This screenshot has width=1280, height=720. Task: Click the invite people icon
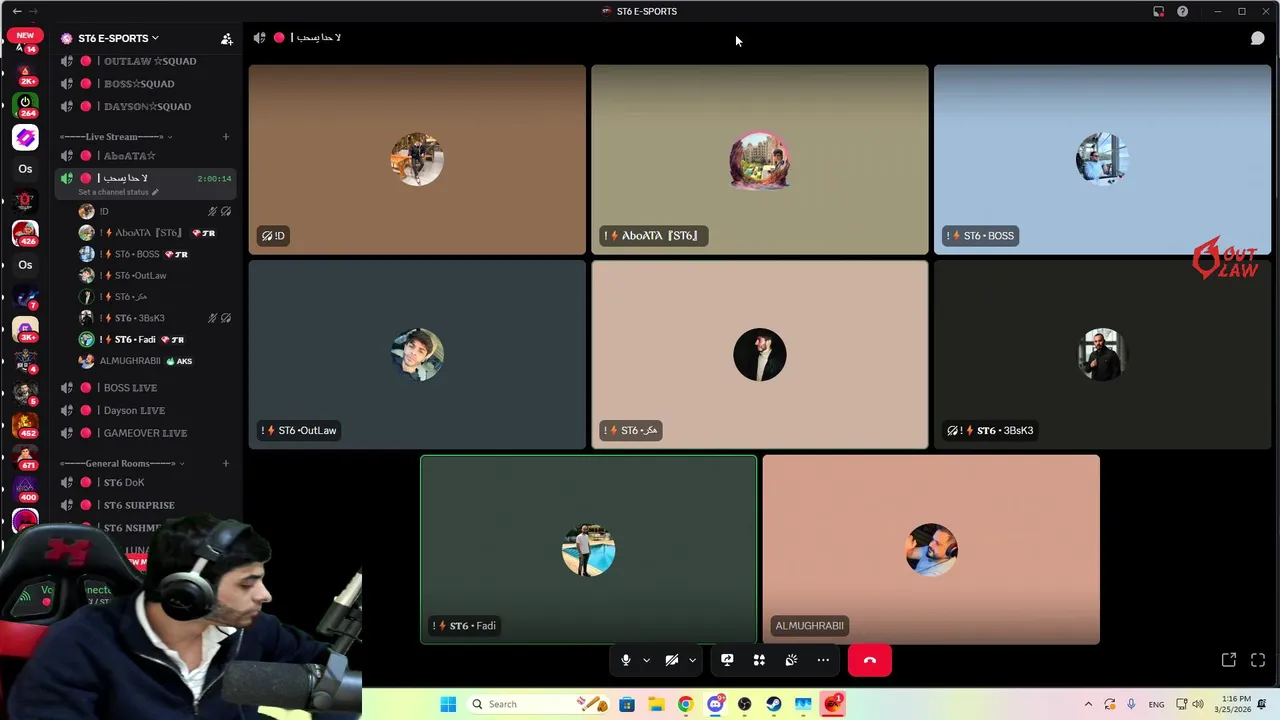tap(227, 39)
